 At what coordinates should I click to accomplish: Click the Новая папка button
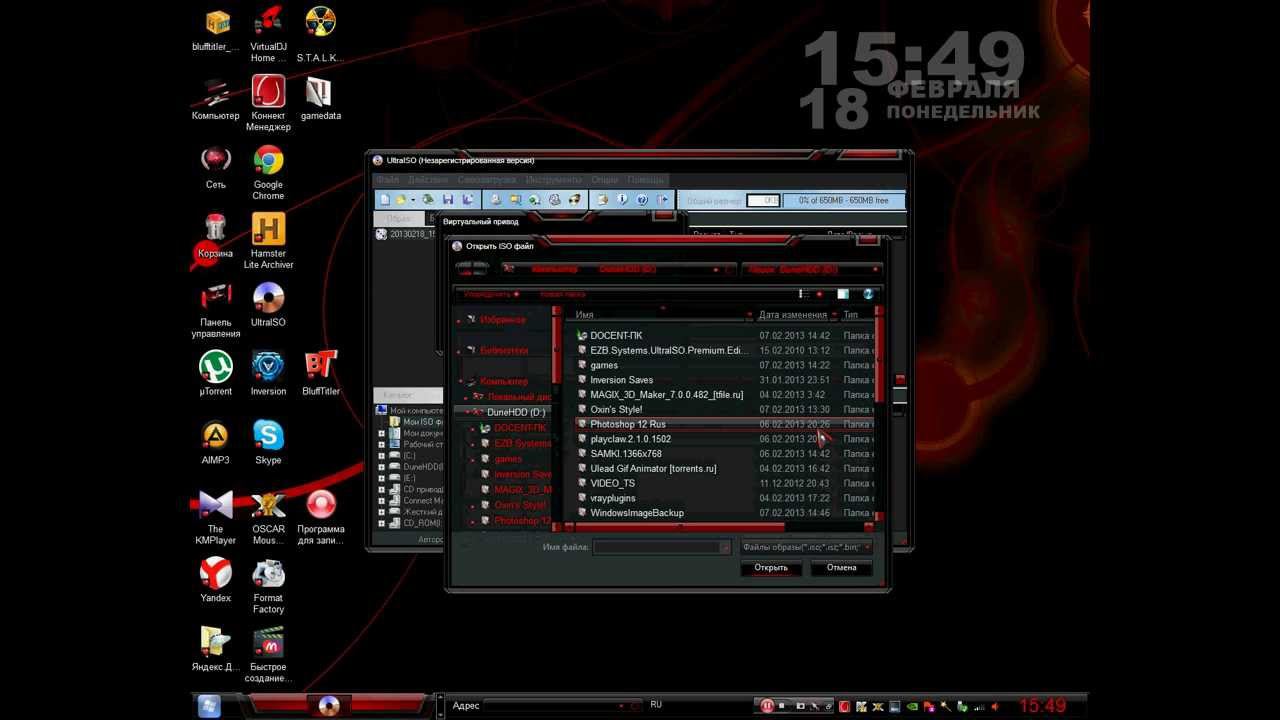pos(563,294)
